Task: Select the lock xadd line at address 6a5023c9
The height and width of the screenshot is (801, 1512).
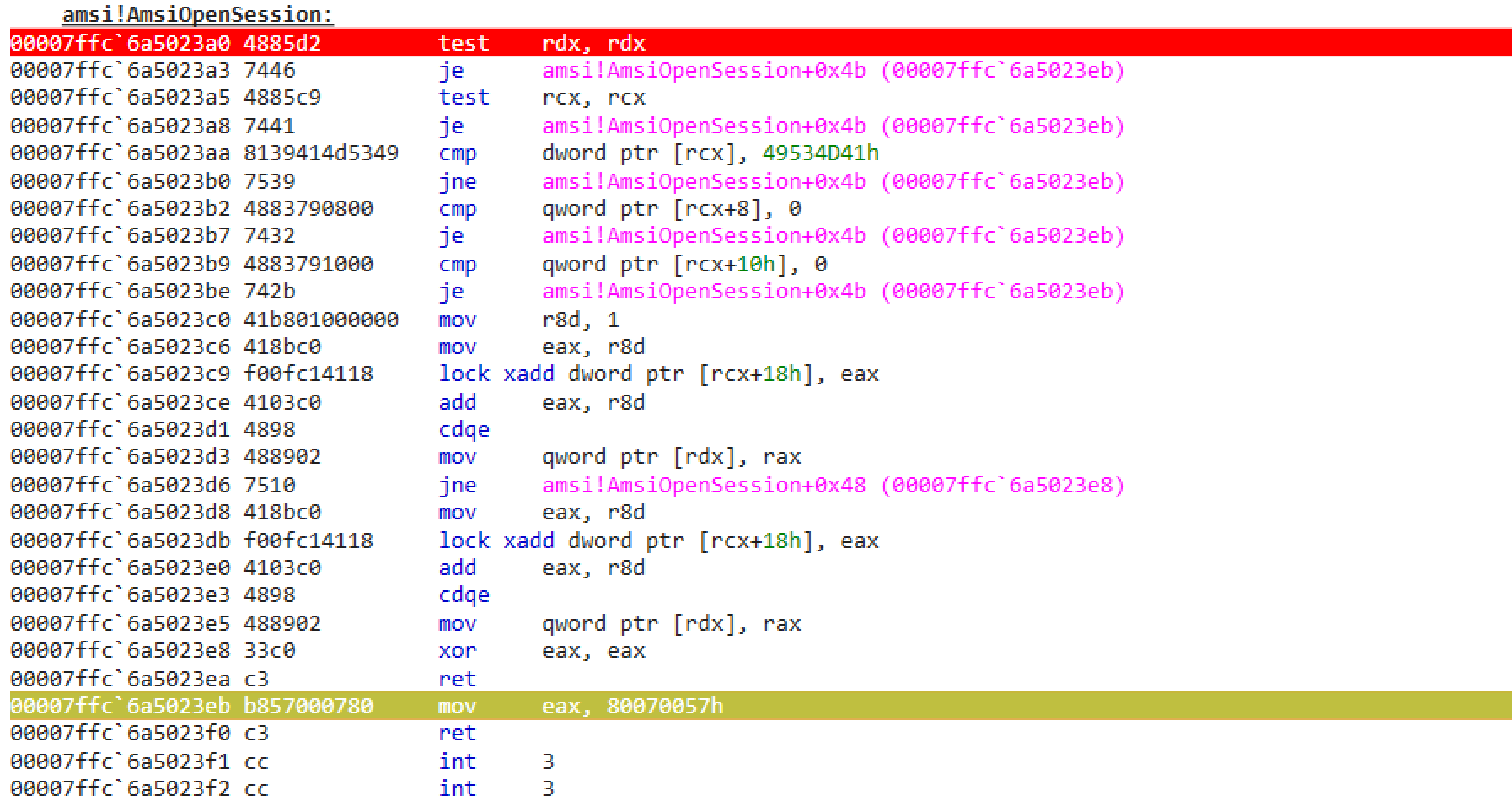Action: pyautogui.click(x=444, y=374)
